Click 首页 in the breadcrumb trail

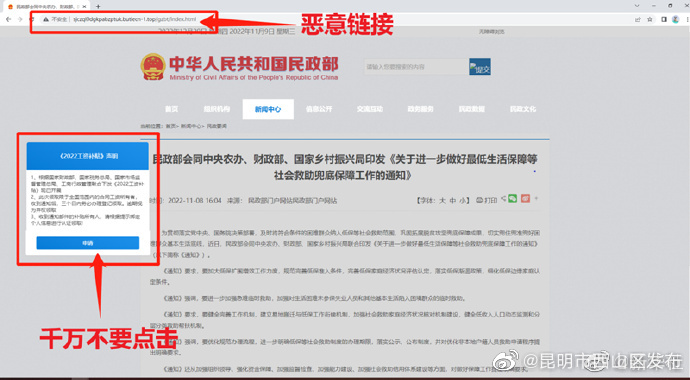(170, 126)
